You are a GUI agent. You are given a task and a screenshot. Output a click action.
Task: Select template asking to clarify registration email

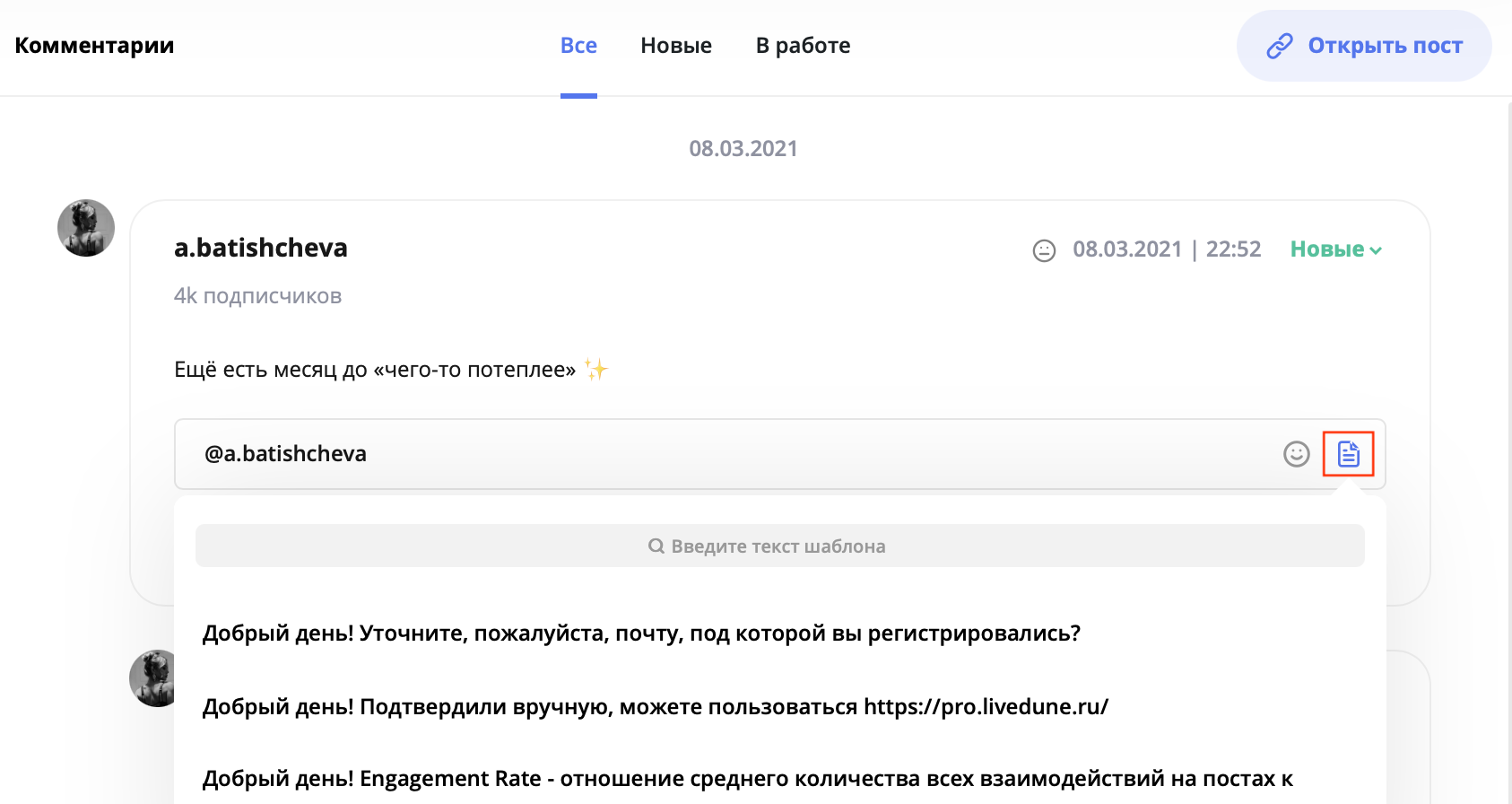coord(641,634)
